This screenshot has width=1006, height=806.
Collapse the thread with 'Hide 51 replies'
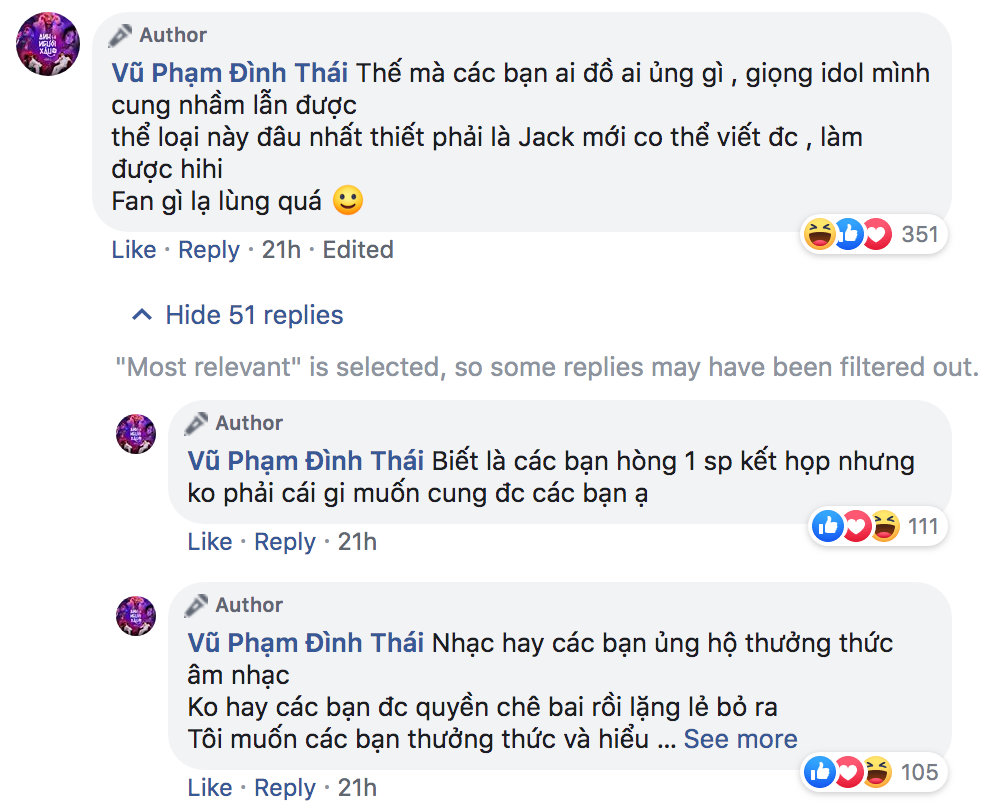(238, 316)
